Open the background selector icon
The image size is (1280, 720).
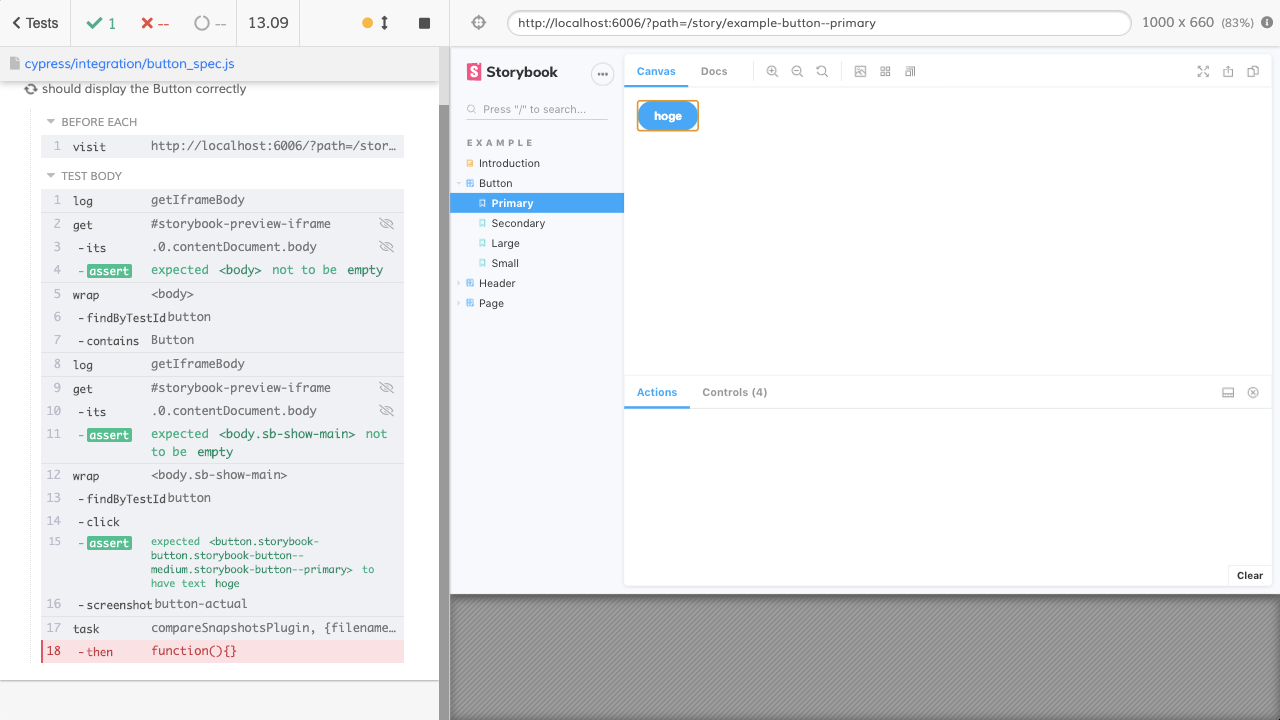(x=860, y=71)
